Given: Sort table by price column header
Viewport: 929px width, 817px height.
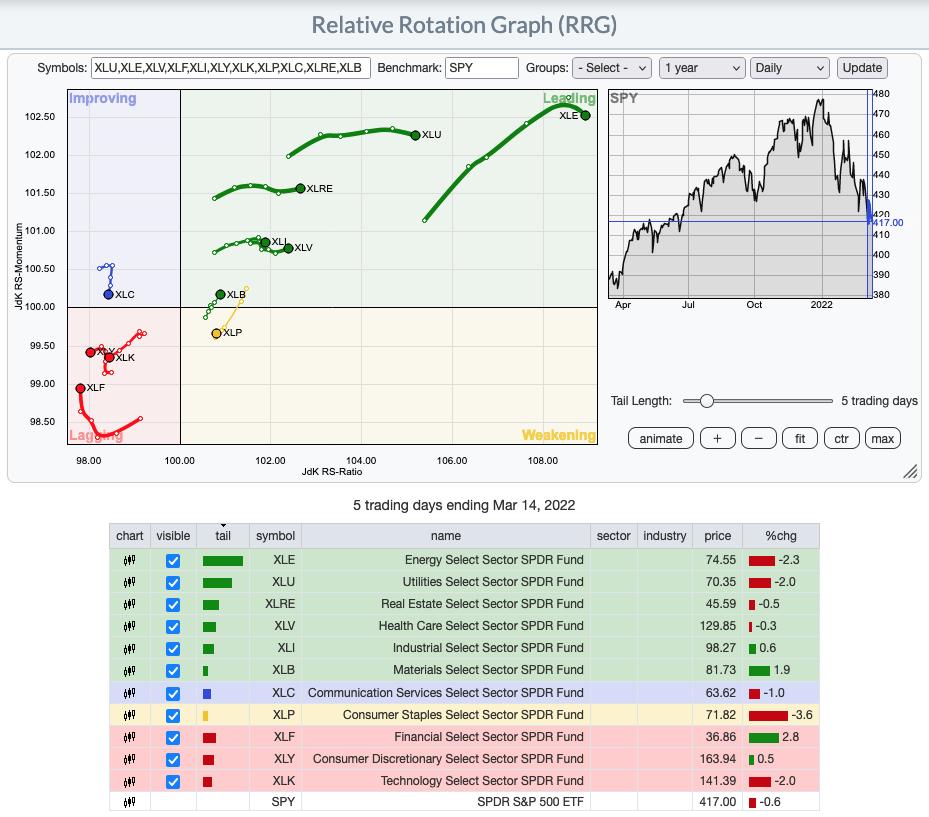Looking at the screenshot, I should (717, 536).
